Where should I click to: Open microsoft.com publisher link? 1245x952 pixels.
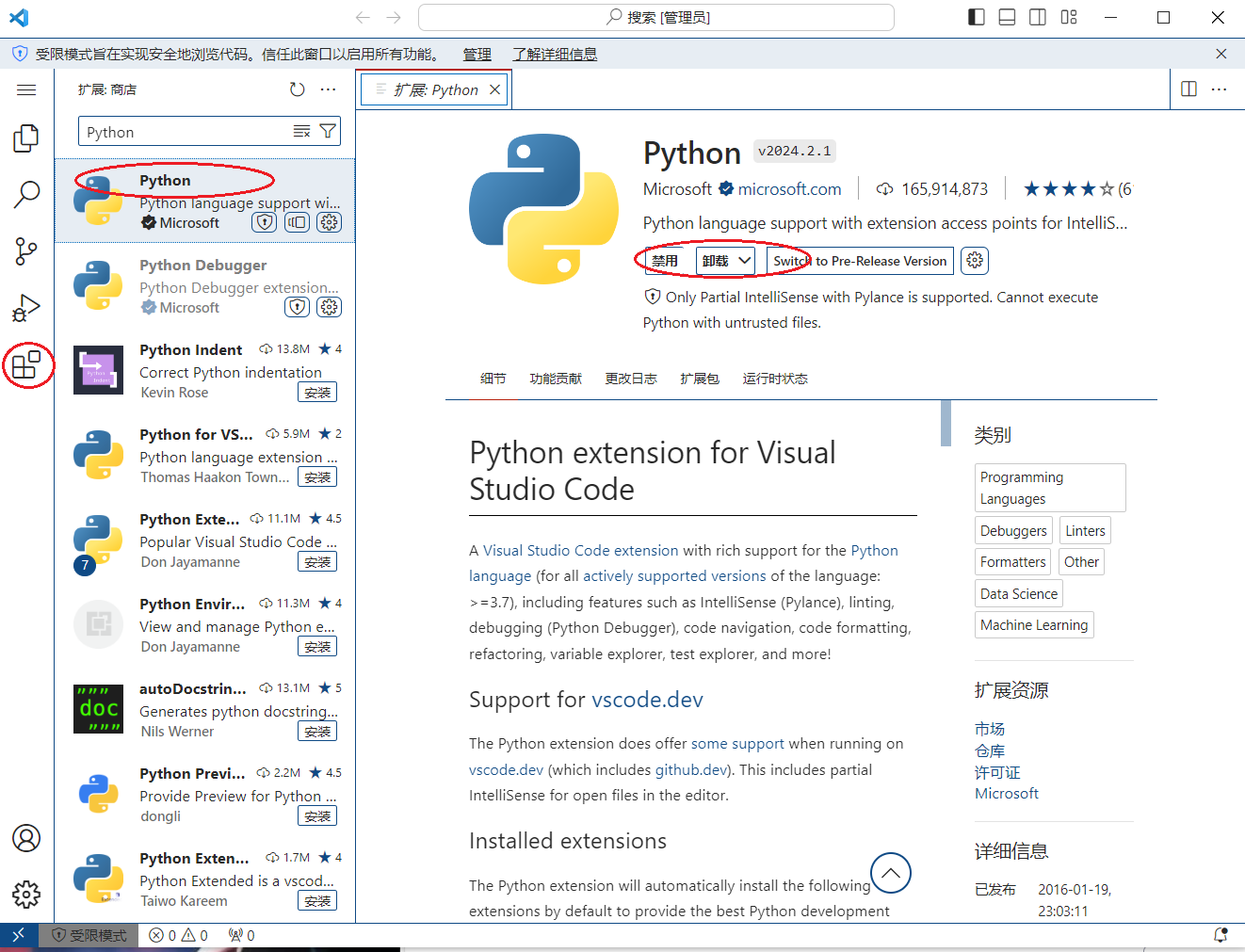[x=789, y=189]
